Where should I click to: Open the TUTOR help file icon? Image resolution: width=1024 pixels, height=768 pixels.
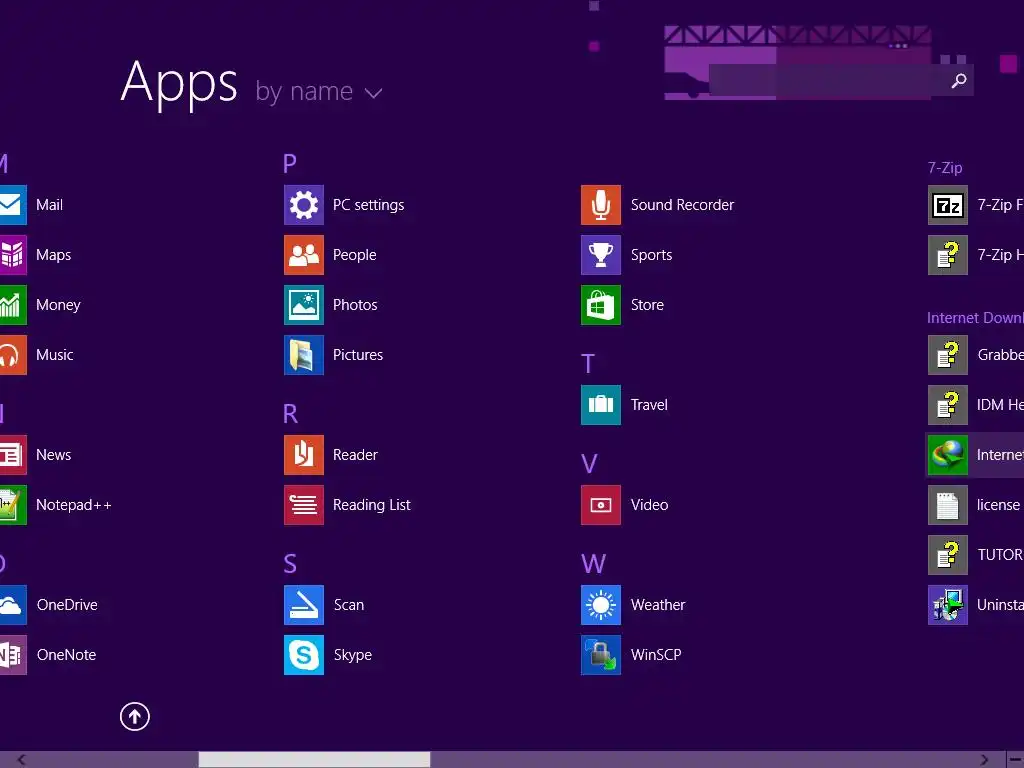point(948,555)
